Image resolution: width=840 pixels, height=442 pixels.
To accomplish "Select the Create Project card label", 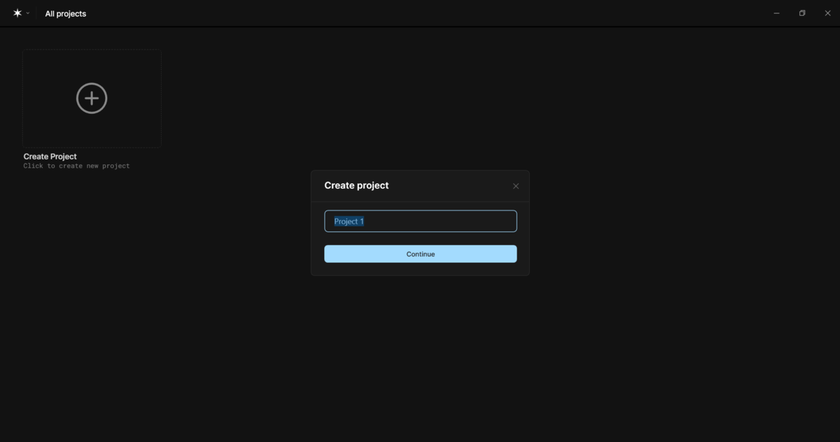I will [50, 156].
